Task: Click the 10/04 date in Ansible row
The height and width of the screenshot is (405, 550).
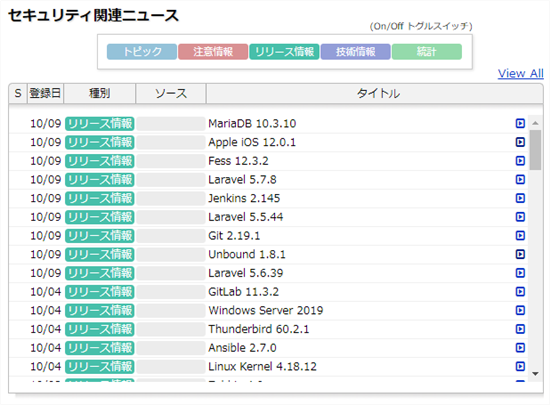Action: (46, 348)
